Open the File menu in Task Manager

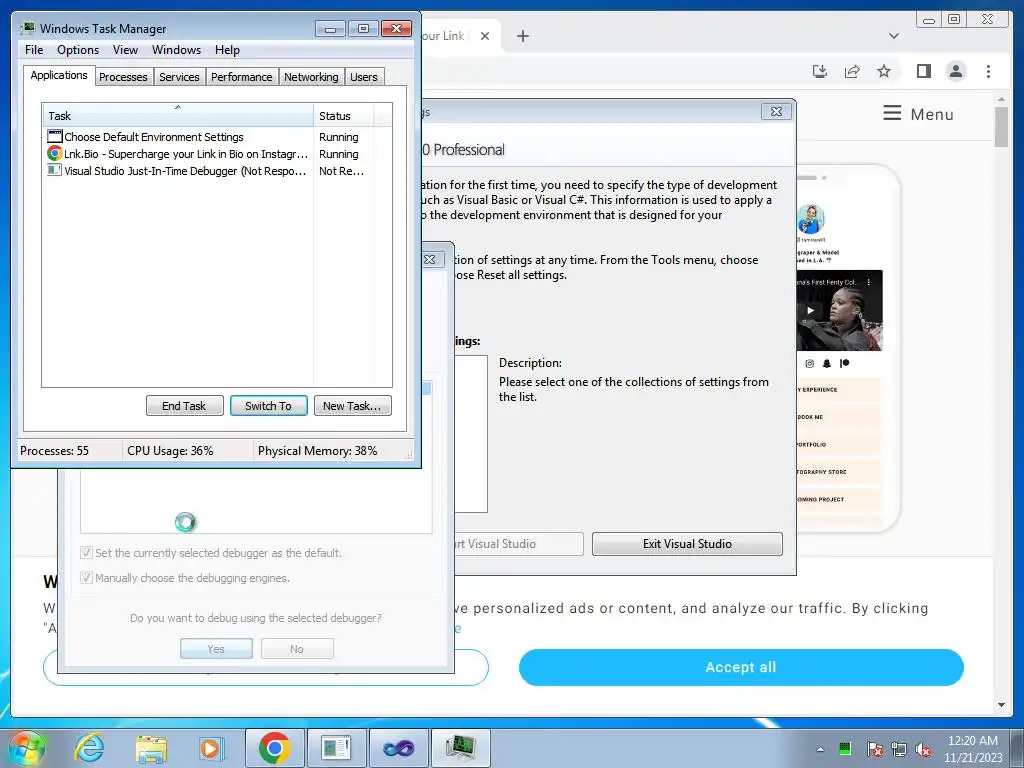click(34, 50)
